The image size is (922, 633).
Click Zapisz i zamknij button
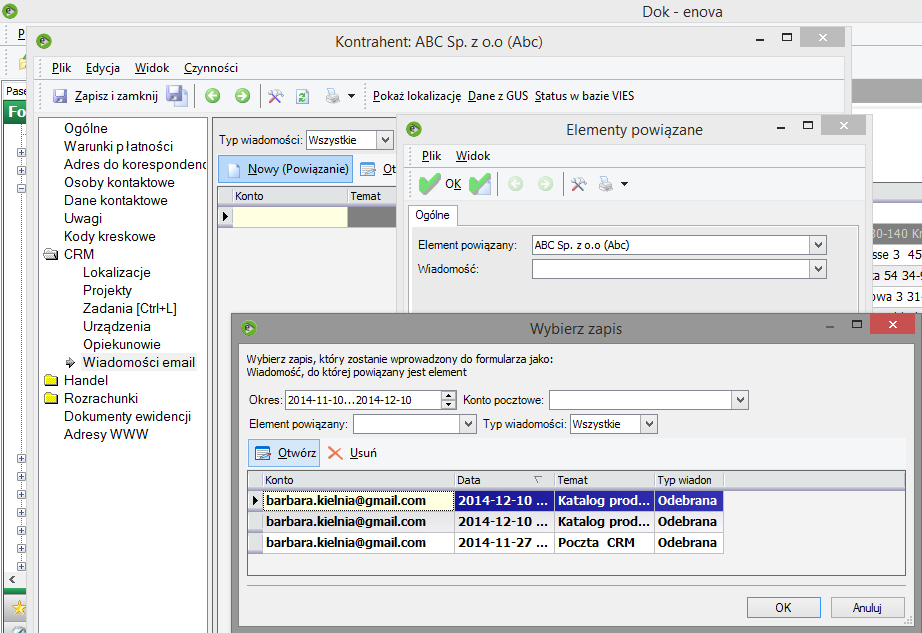pyautogui.click(x=106, y=96)
